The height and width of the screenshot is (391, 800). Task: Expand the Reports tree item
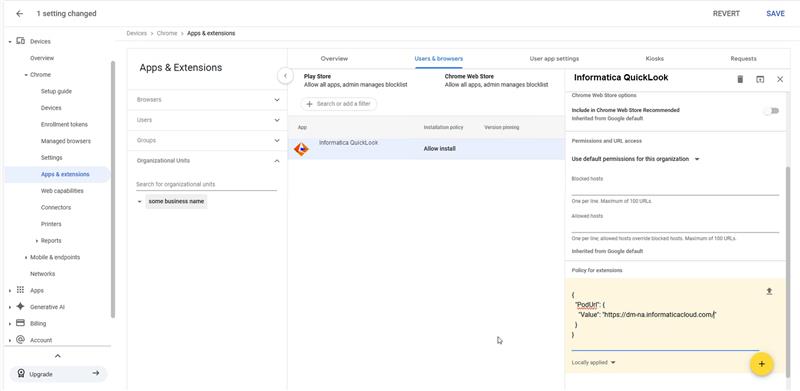(x=37, y=240)
